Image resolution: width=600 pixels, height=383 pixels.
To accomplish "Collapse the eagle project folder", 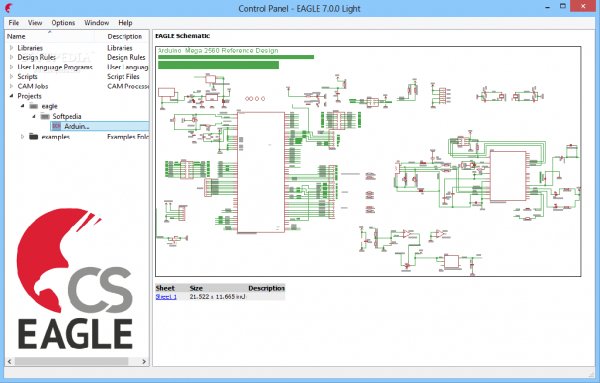I will (23, 106).
